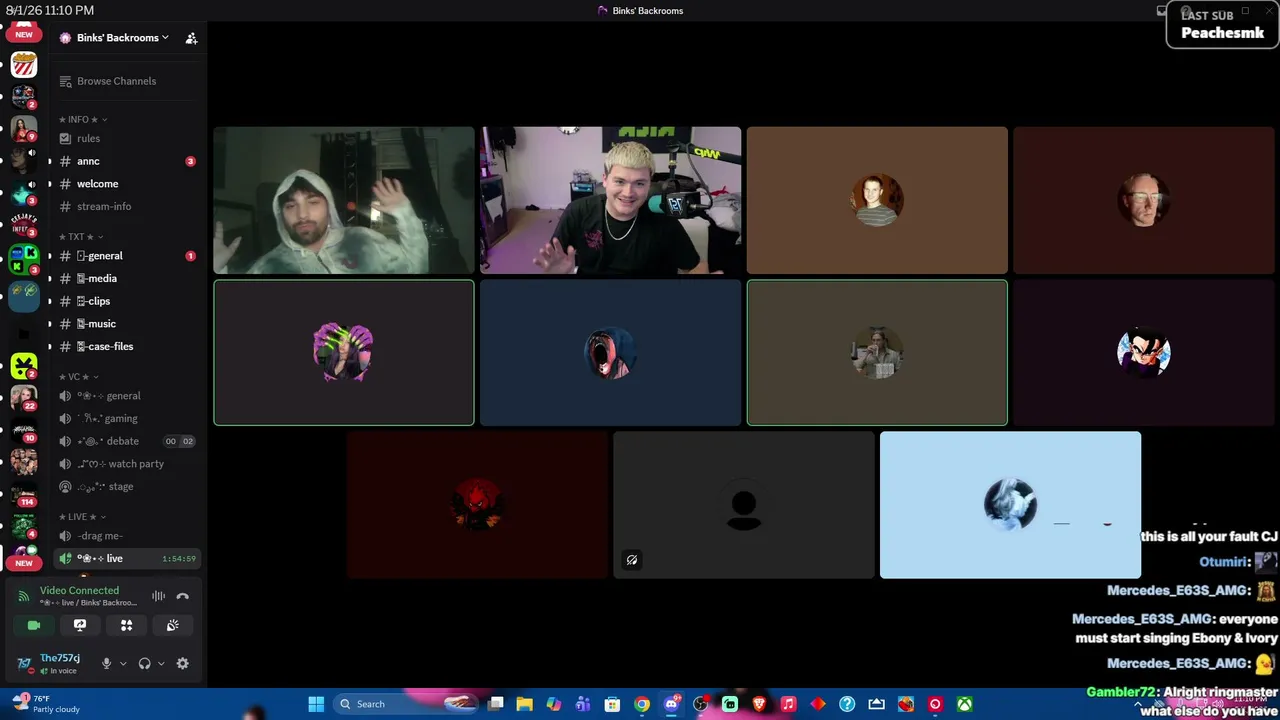Select the red demon avatar participant tile
The width and height of the screenshot is (1280, 720).
[477, 505]
